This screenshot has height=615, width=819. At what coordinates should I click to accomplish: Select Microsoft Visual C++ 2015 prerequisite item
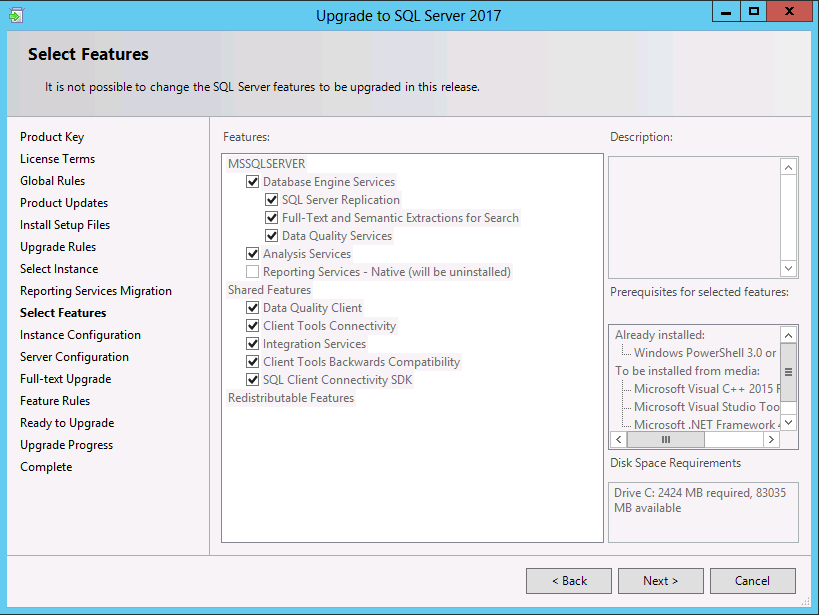(x=707, y=389)
